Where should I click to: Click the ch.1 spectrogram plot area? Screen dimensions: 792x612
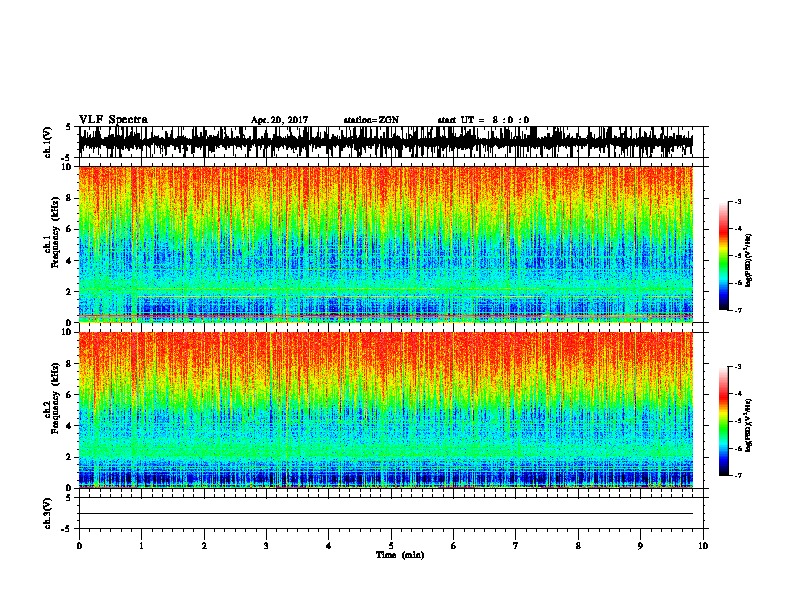pos(386,244)
